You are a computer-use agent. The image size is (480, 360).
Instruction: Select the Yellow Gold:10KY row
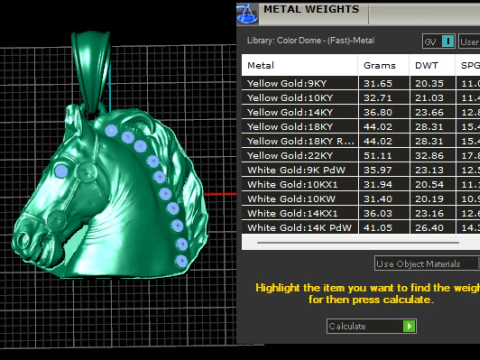click(x=361, y=98)
